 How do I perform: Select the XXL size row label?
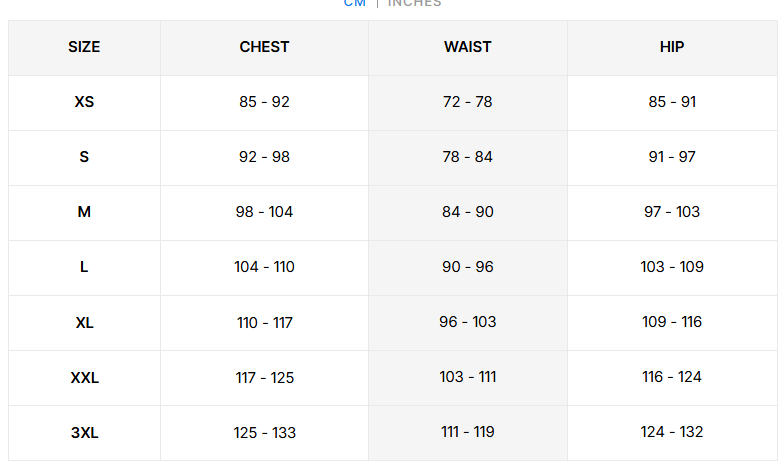click(84, 378)
